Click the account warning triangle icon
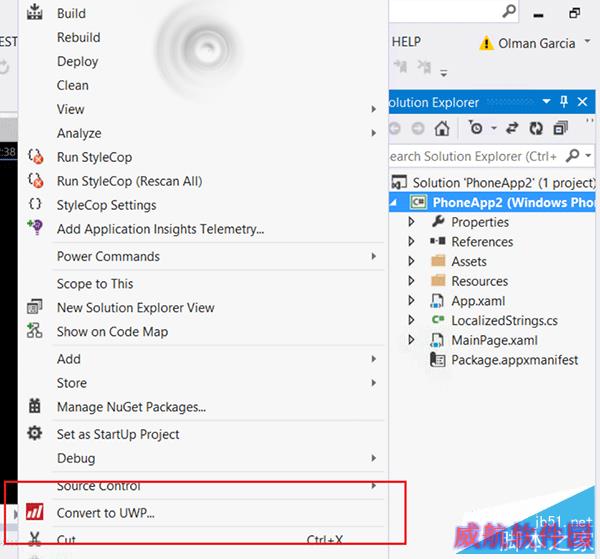600x559 pixels. click(x=486, y=43)
